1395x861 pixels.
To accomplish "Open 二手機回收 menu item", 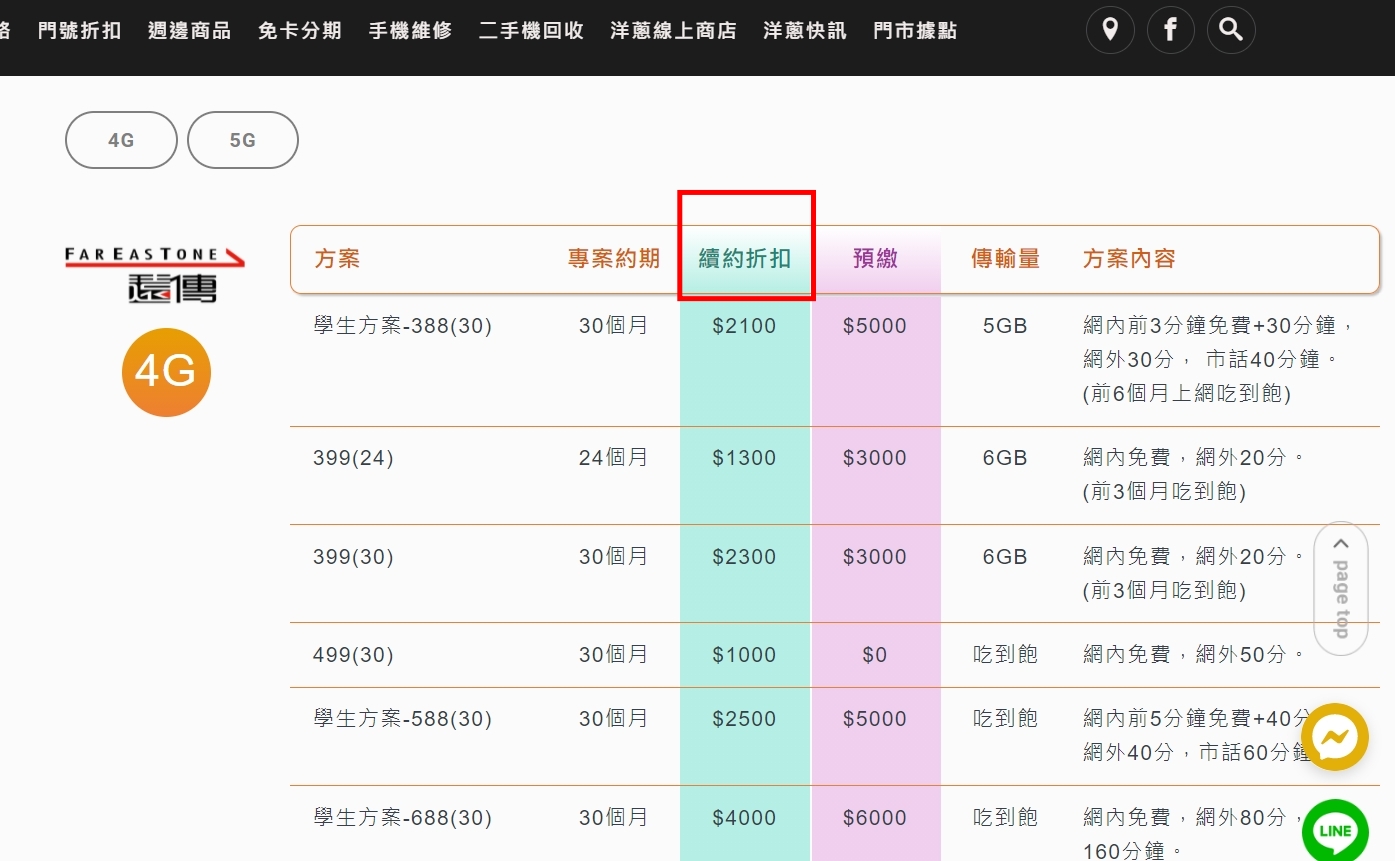I will [x=531, y=31].
